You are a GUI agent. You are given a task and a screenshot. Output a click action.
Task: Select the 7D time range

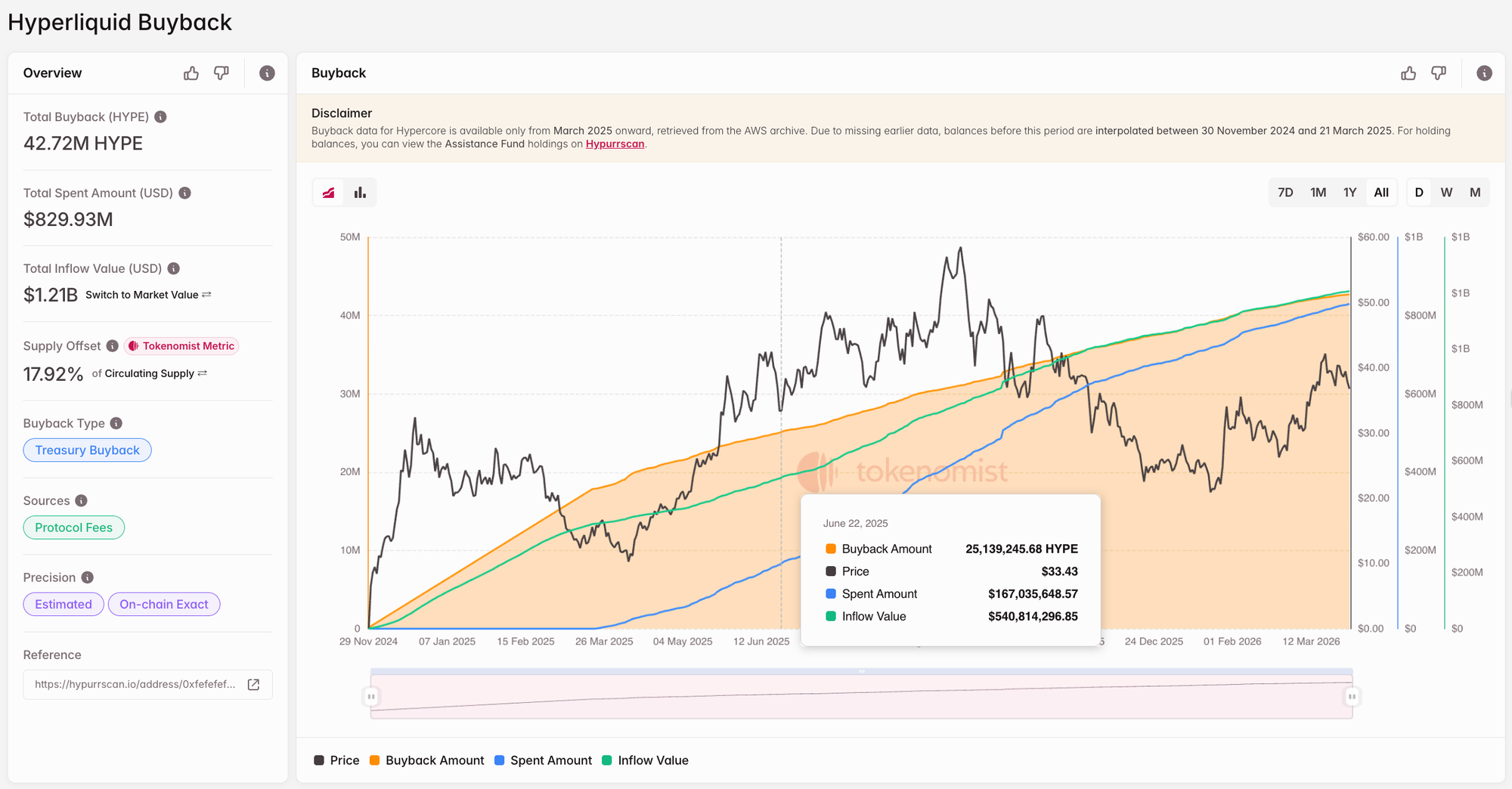[x=1285, y=193]
